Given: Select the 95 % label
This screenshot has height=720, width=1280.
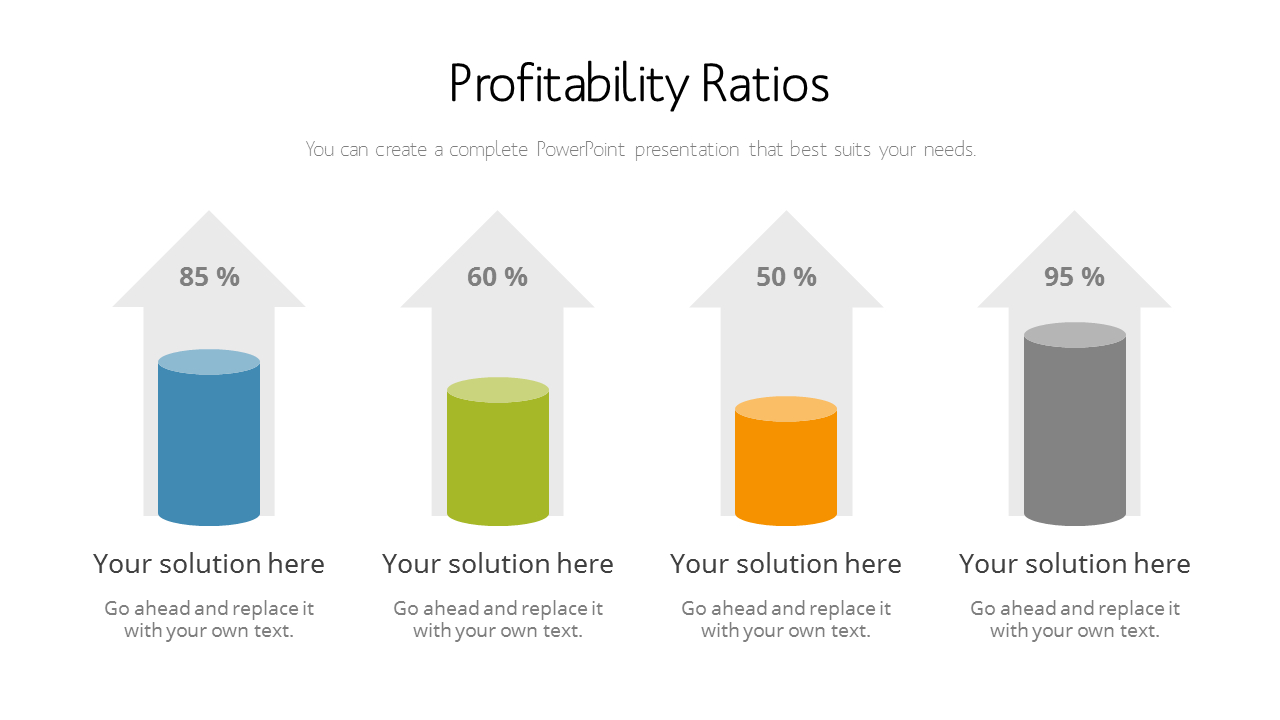Looking at the screenshot, I should coord(1074,277).
